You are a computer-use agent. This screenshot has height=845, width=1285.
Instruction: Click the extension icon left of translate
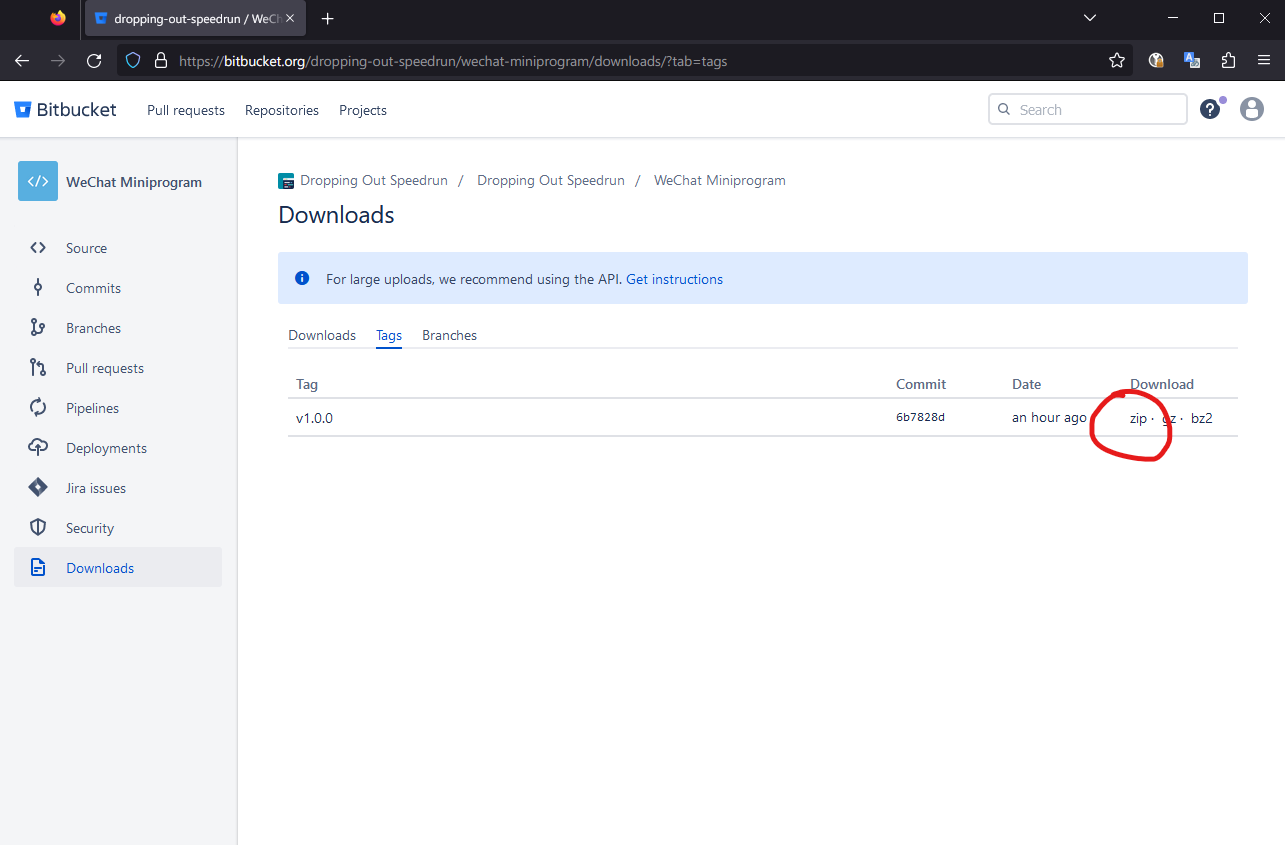[x=1156, y=60]
